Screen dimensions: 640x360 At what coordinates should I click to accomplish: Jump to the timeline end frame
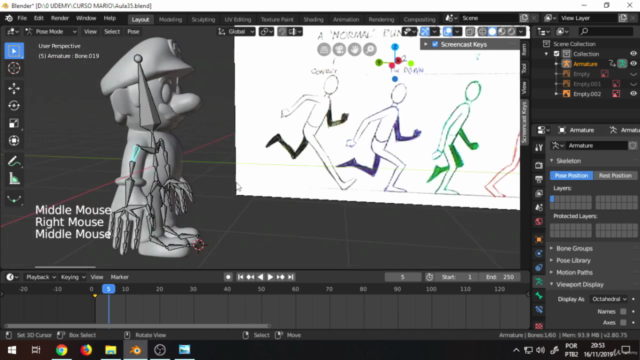coord(291,277)
